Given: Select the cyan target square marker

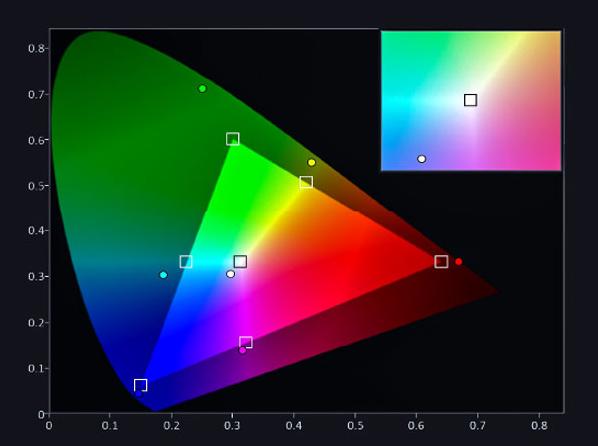Looking at the screenshot, I should (x=186, y=262).
